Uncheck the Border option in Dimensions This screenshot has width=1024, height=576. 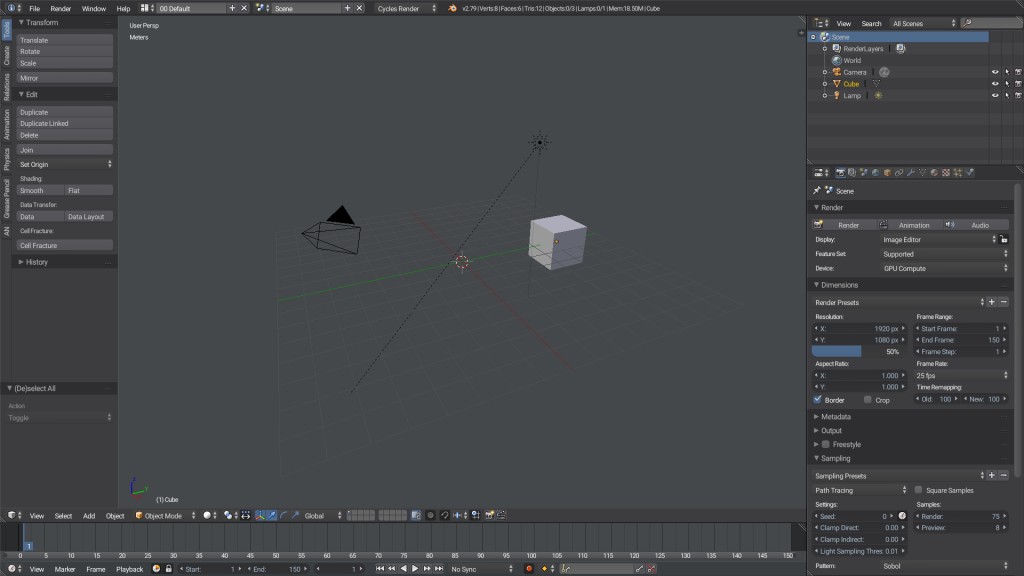(x=819, y=400)
